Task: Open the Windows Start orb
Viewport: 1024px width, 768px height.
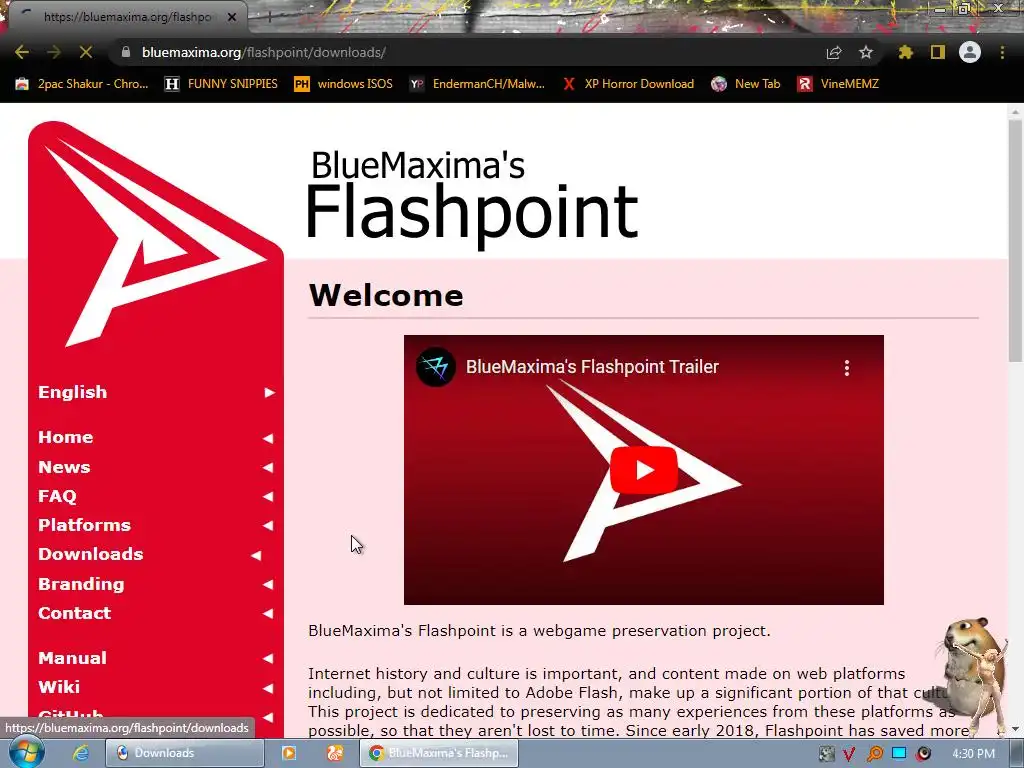Action: pyautogui.click(x=26, y=753)
